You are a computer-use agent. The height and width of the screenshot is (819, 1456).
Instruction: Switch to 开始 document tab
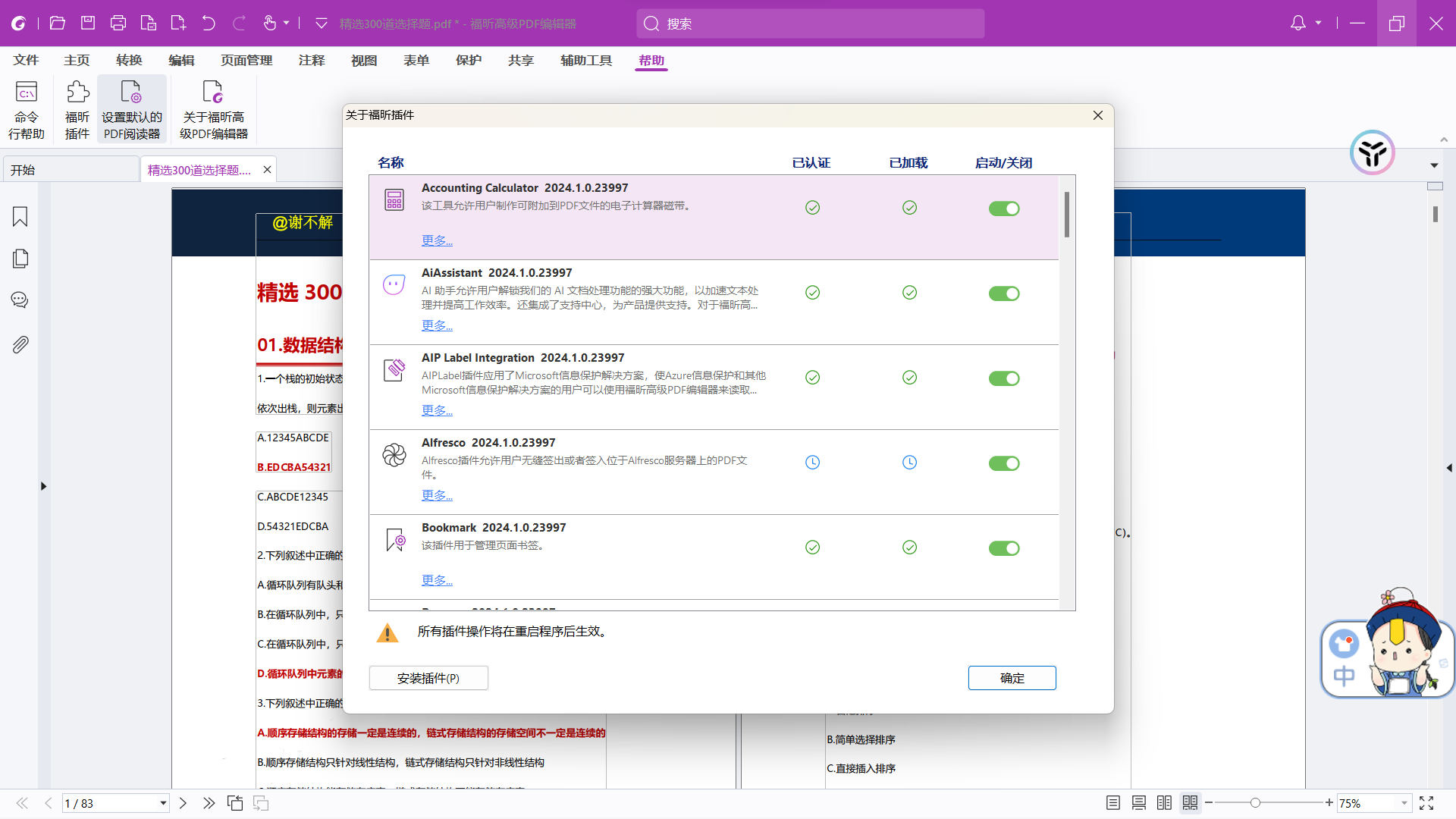pyautogui.click(x=71, y=170)
